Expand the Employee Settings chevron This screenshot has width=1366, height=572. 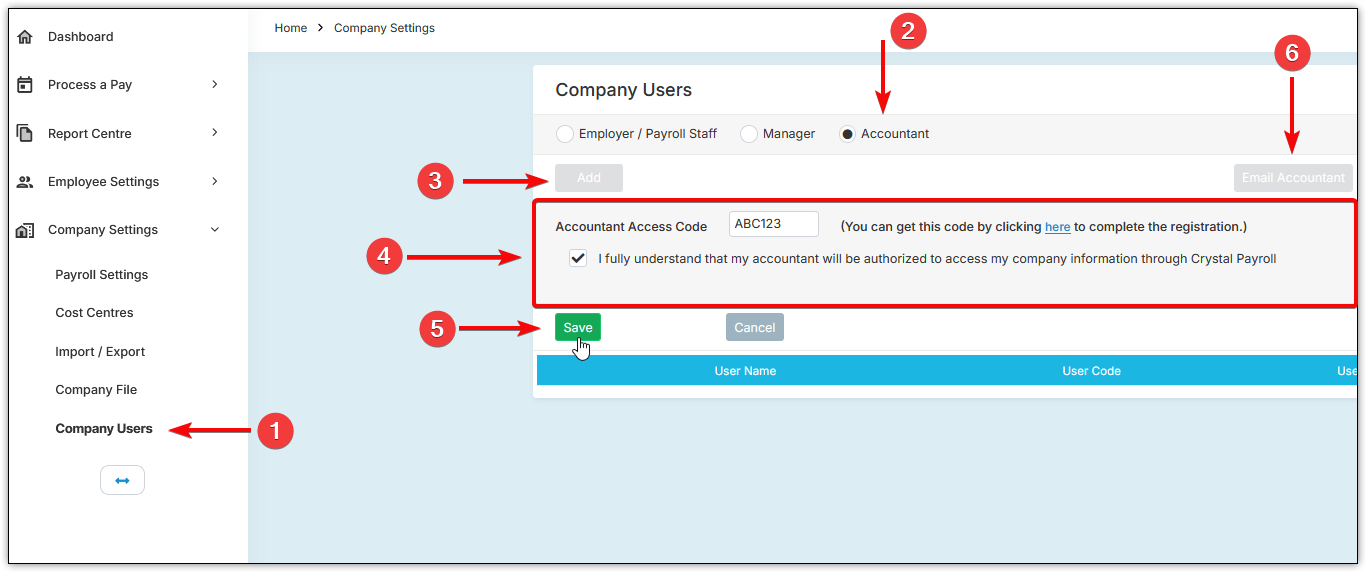(x=214, y=181)
